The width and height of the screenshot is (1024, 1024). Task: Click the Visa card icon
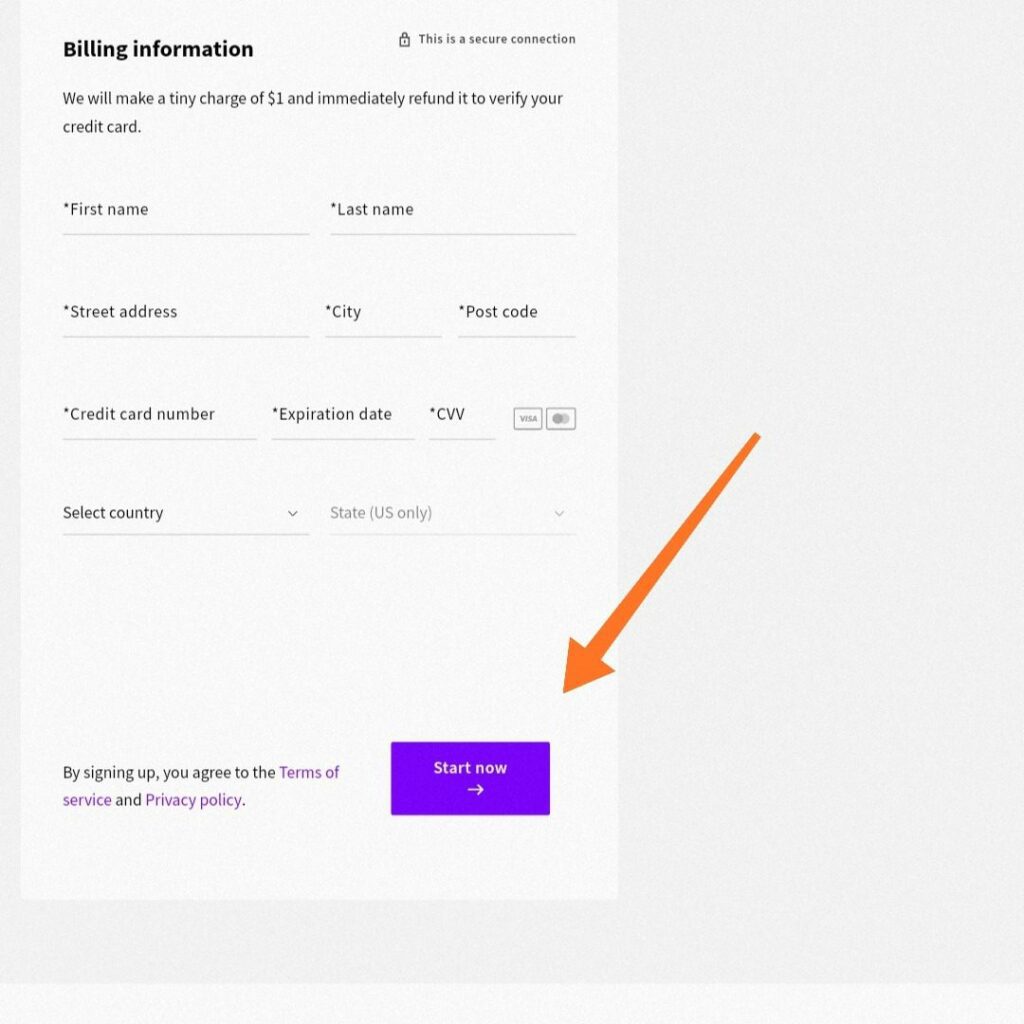pyautogui.click(x=527, y=418)
